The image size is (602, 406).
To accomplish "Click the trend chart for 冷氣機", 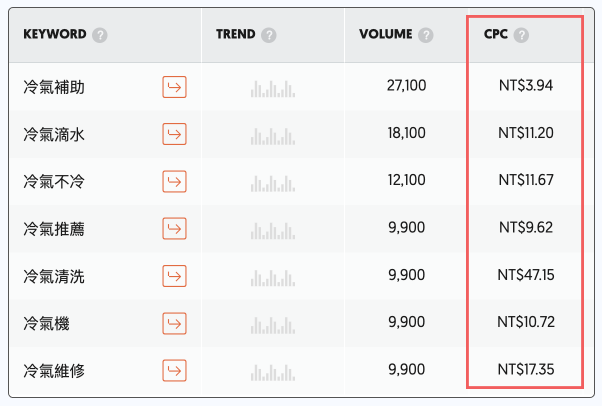I will 273,324.
